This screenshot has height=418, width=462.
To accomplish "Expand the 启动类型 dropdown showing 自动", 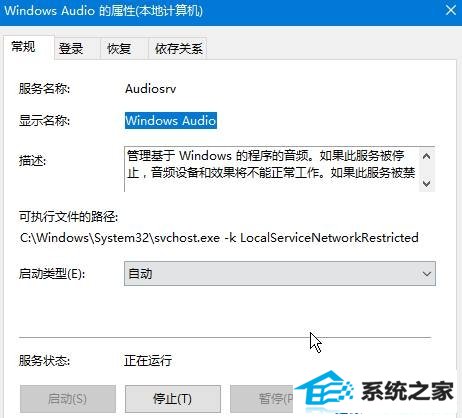I will coord(280,274).
